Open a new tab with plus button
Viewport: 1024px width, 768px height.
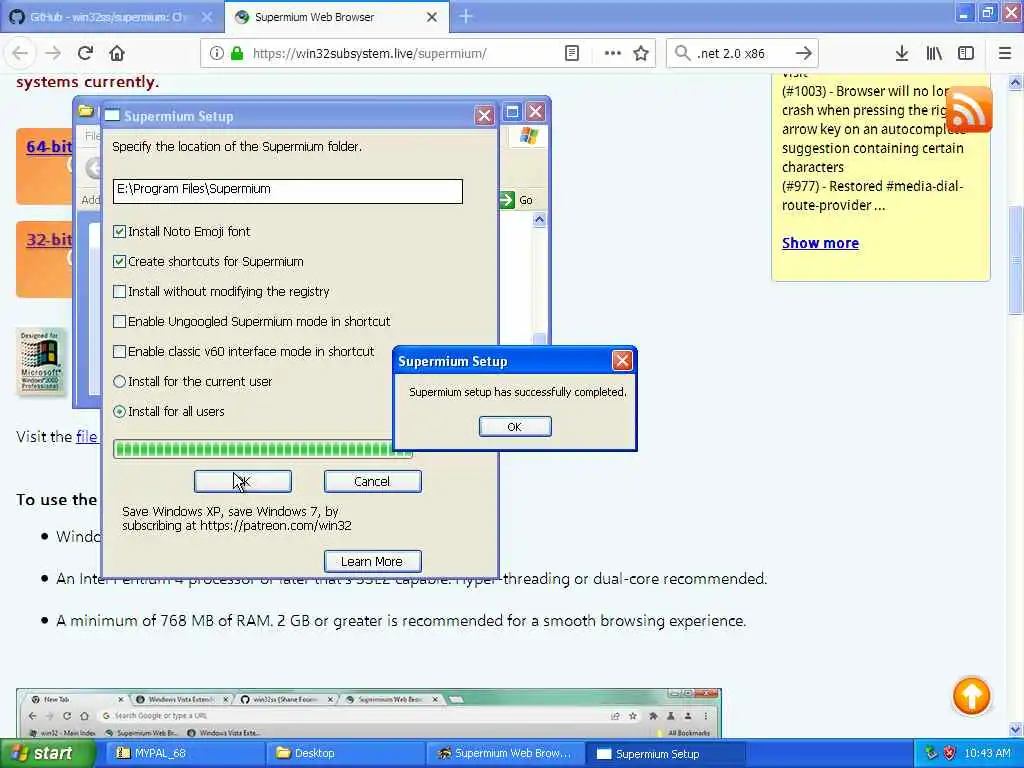466,16
